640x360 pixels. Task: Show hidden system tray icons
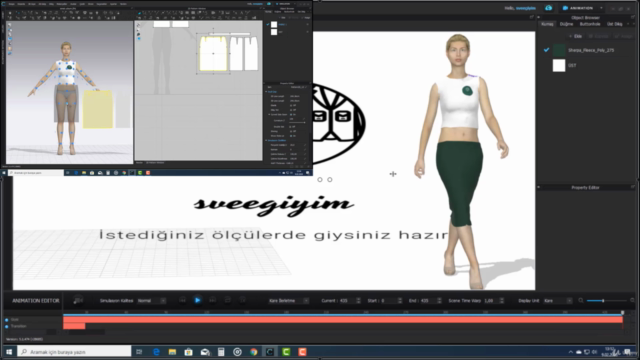571,352
